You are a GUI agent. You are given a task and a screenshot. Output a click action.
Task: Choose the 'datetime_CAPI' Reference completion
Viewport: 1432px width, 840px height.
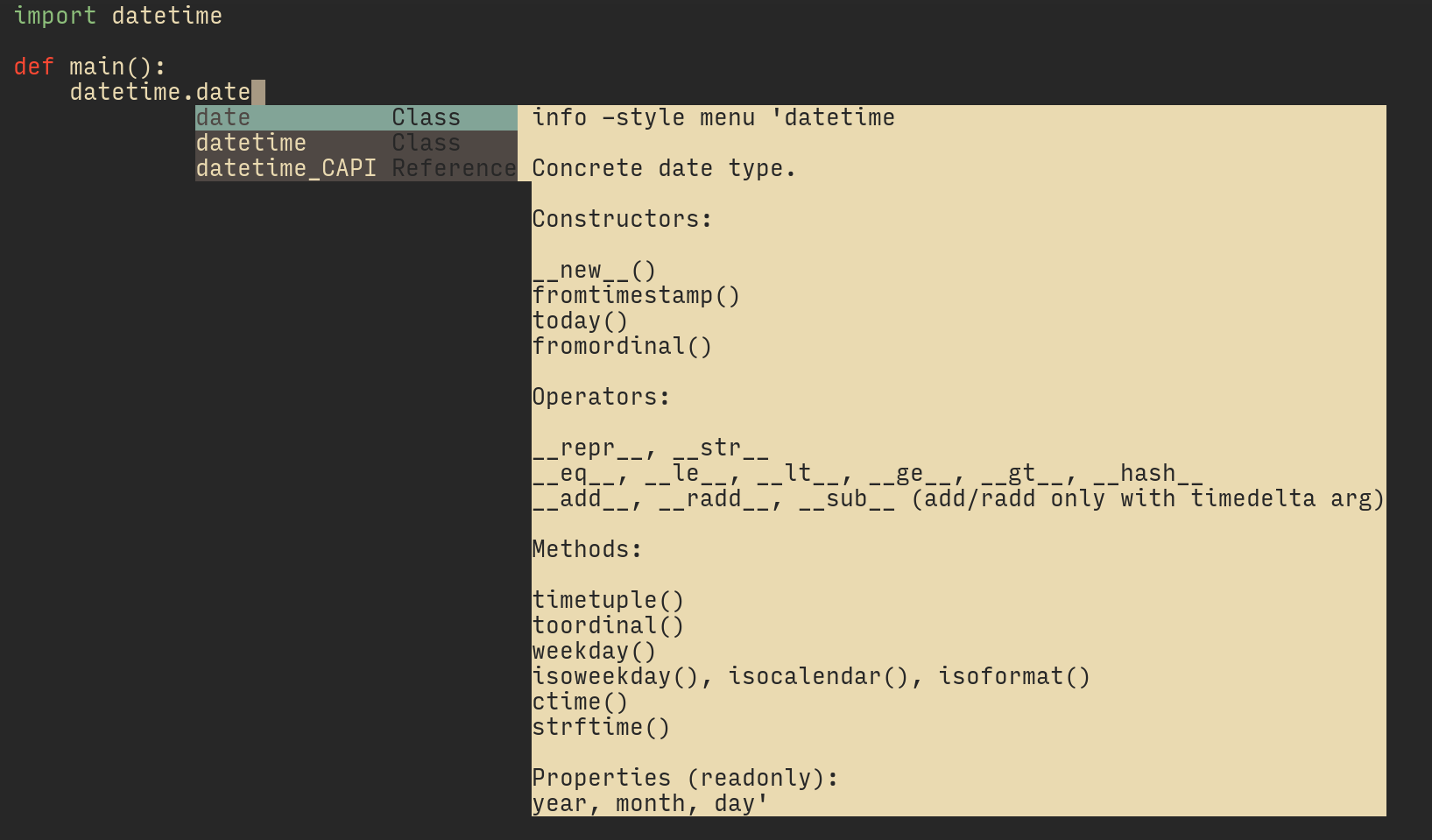286,167
